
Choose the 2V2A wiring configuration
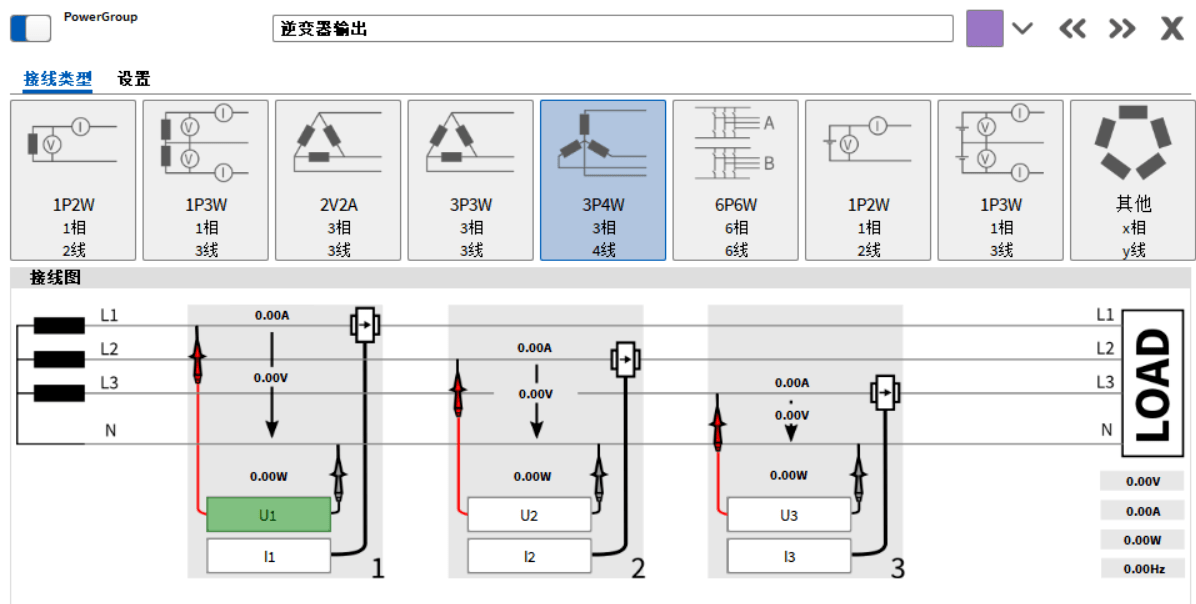(x=338, y=180)
